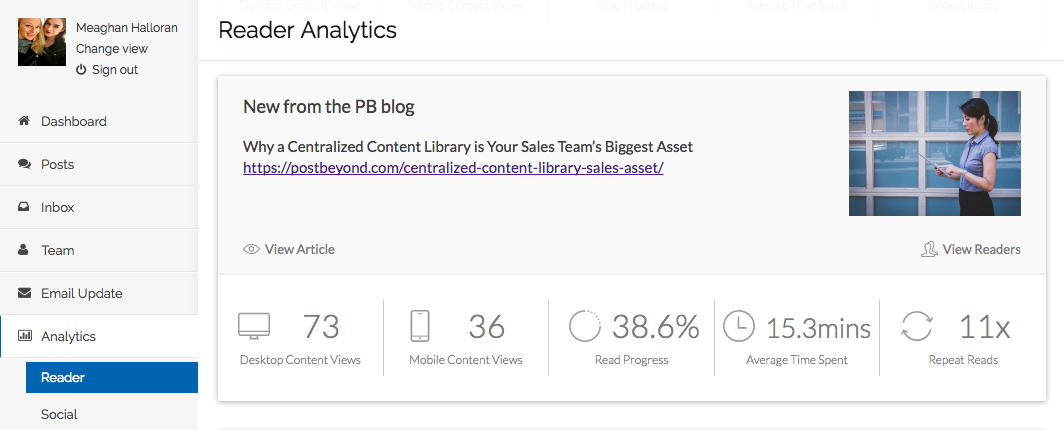This screenshot has height=430, width=1064.
Task: Open the Reader analytics submenu item
Action: (63, 377)
